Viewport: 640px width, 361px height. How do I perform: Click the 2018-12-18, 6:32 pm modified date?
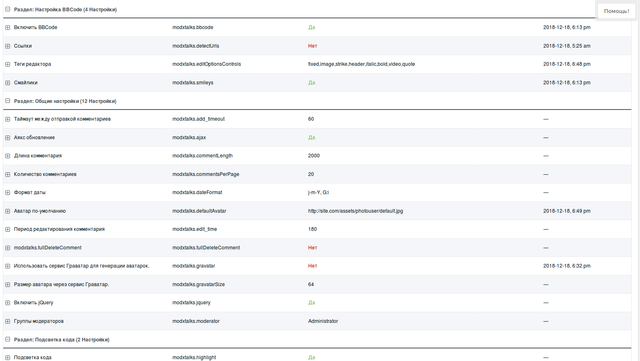tap(567, 266)
